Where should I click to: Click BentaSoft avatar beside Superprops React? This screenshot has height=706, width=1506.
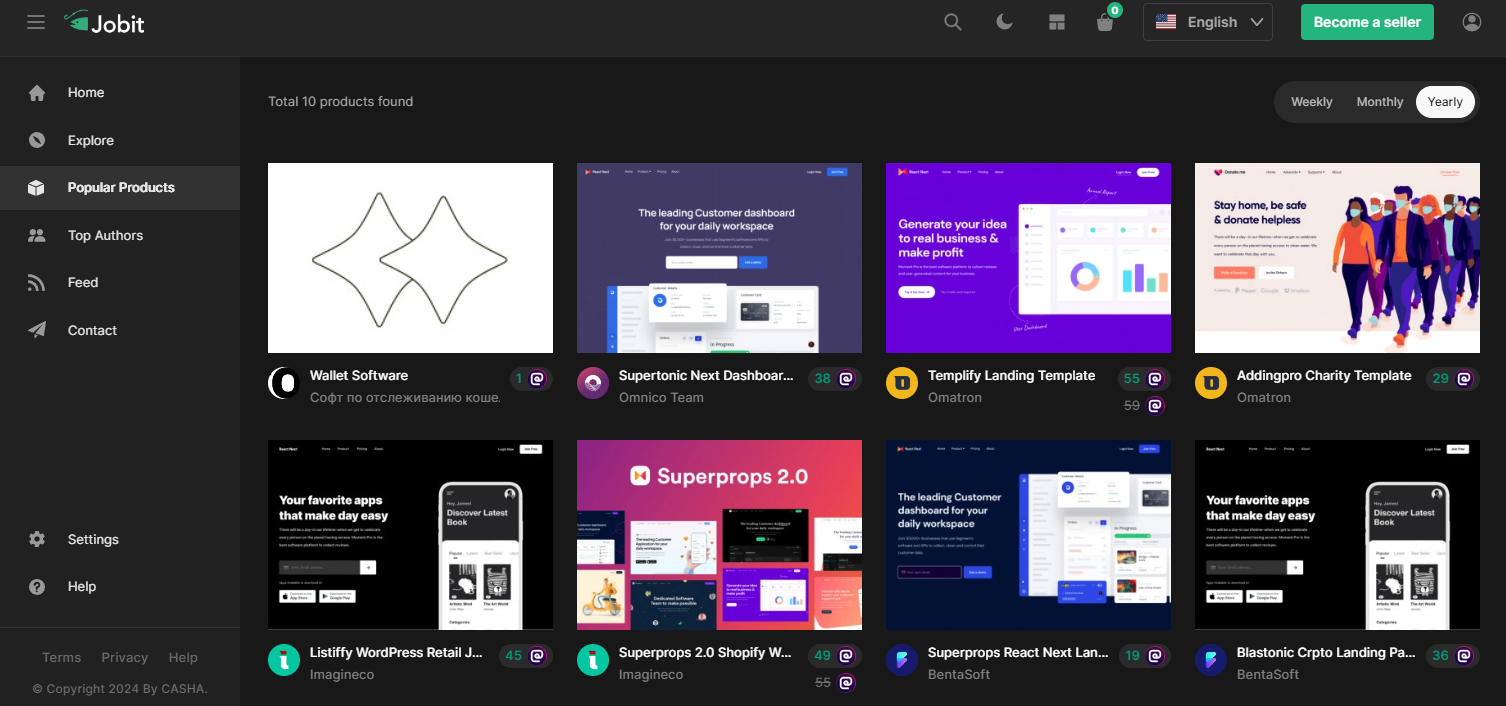pos(902,660)
